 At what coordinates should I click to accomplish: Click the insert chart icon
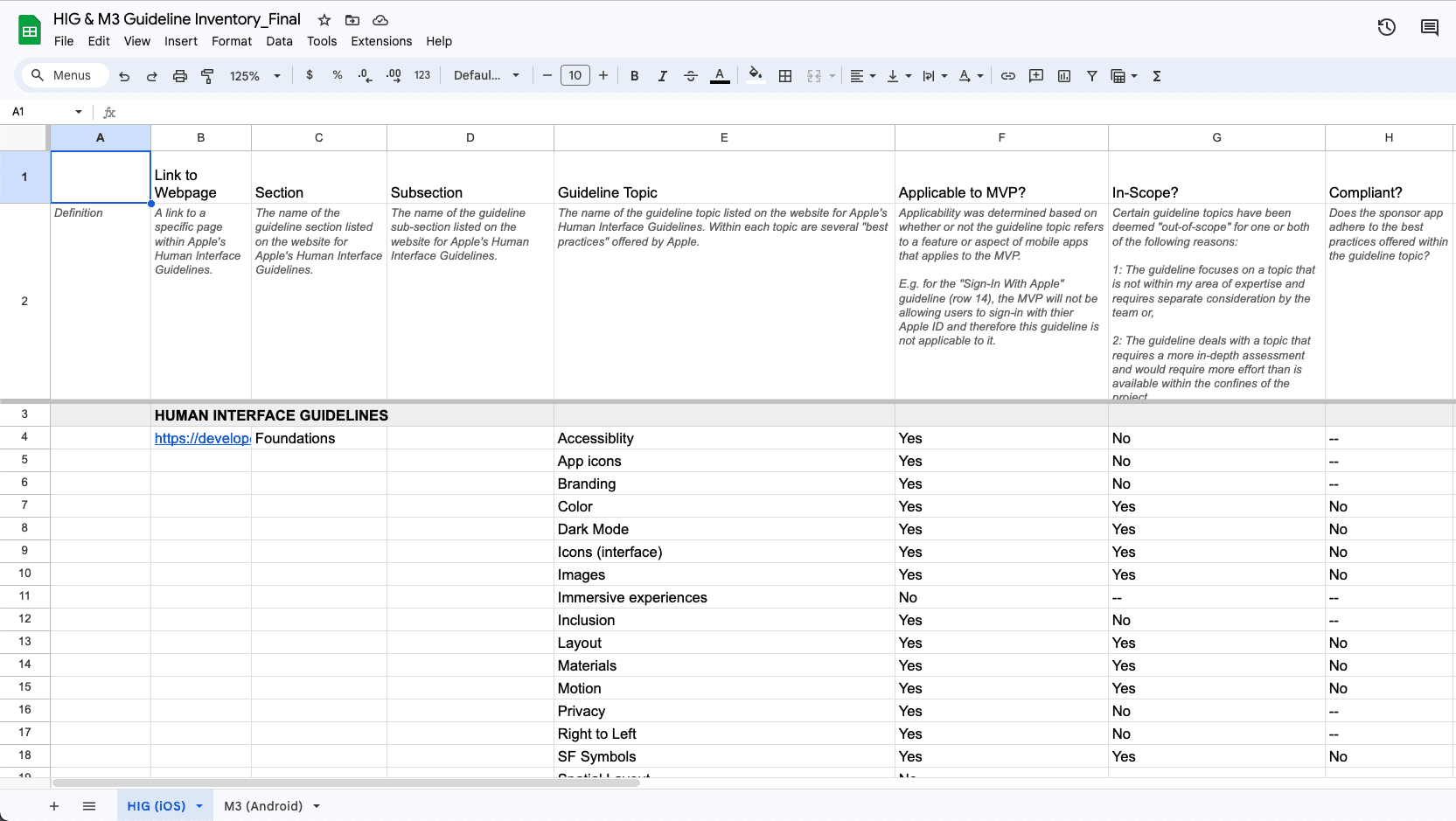1064,76
